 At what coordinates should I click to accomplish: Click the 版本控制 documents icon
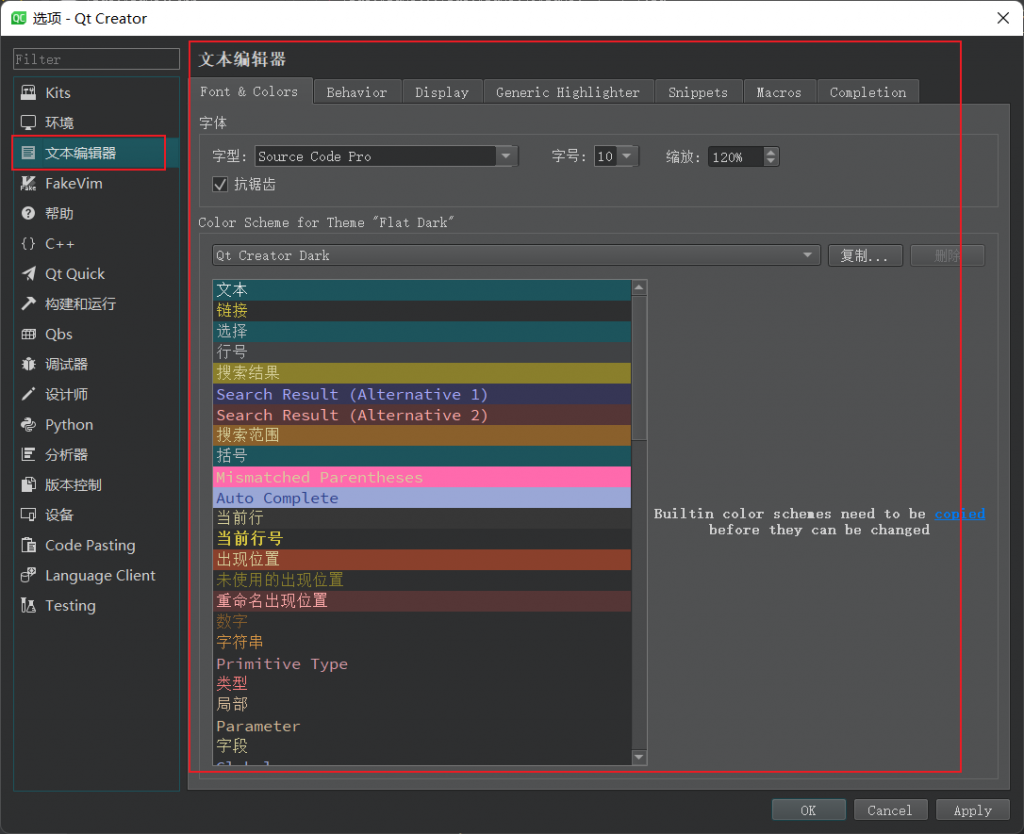coord(28,485)
